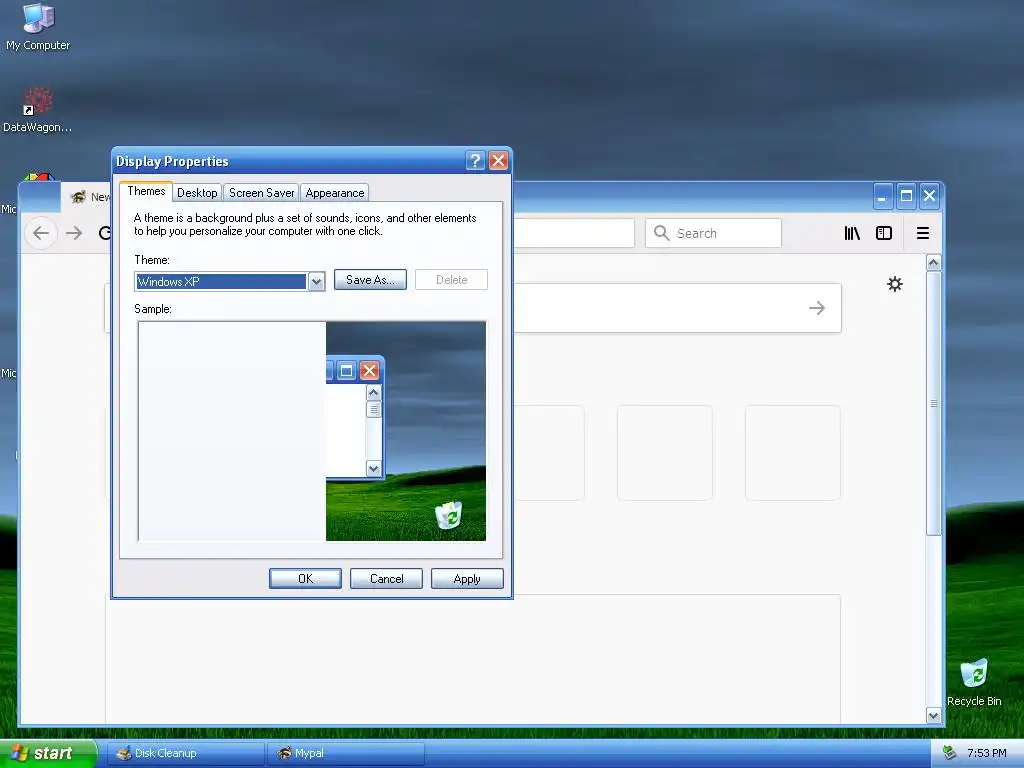This screenshot has width=1024, height=768.
Task: Switch to Disk Cleanup in taskbar
Action: (x=185, y=753)
